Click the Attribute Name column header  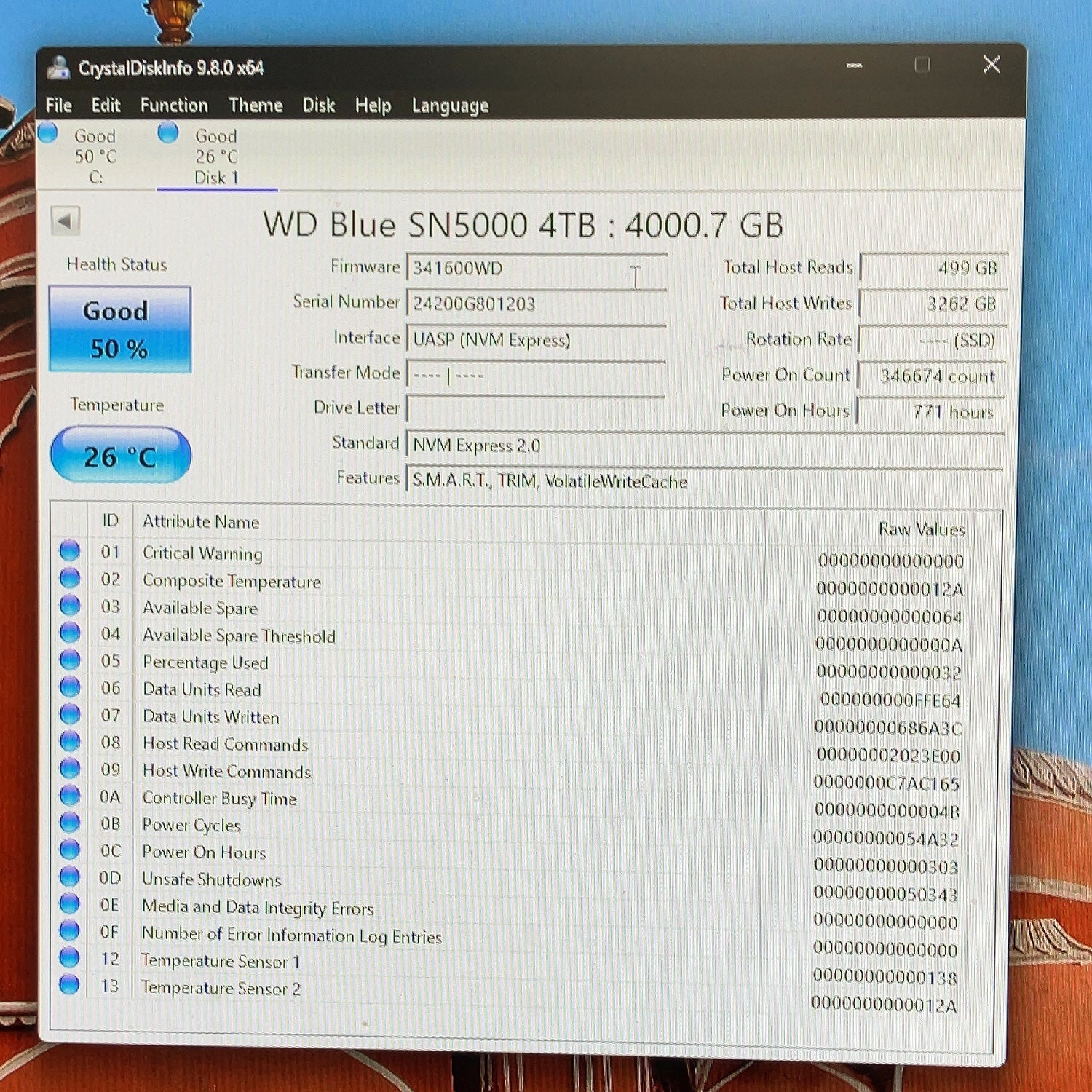click(x=201, y=521)
